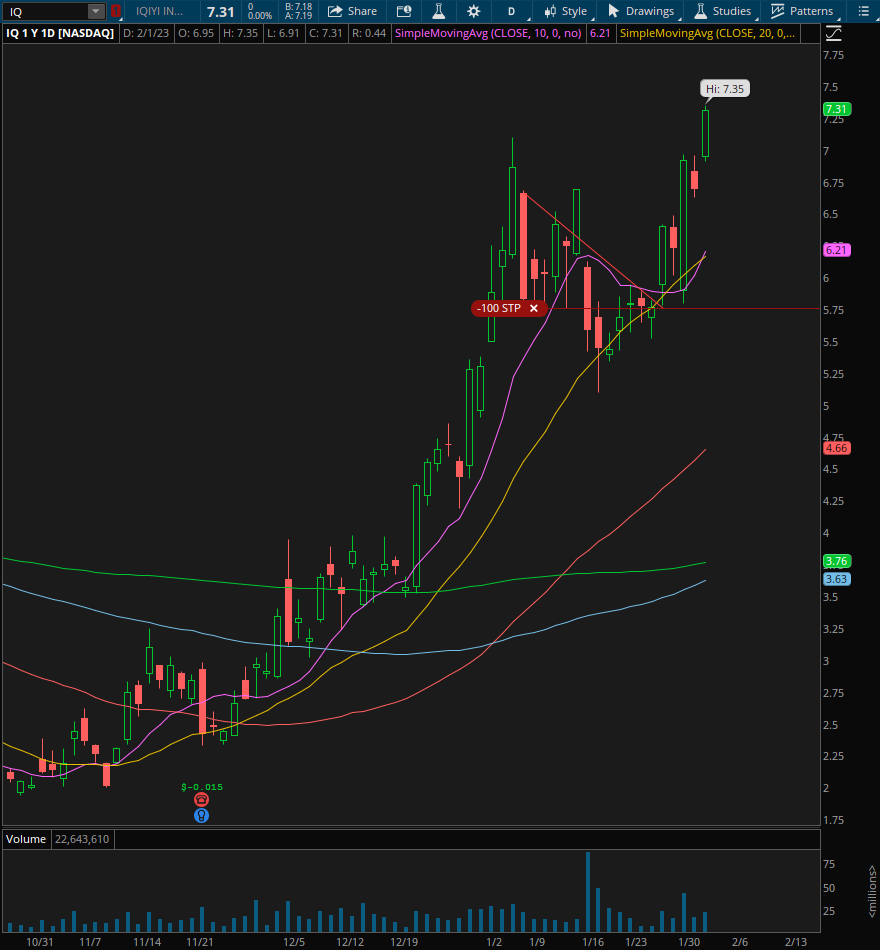The width and height of the screenshot is (880, 950).
Task: Click the 1/16 date on time axis
Action: coord(593,942)
